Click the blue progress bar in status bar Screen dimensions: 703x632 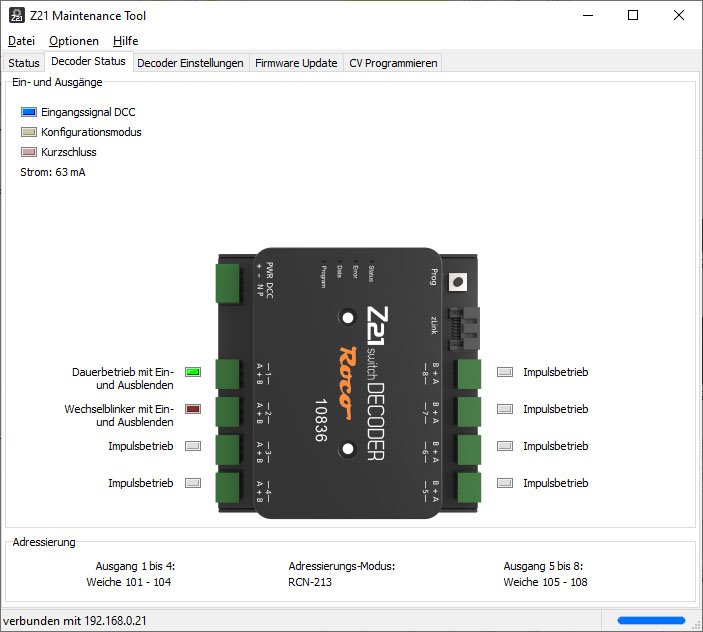pos(651,621)
